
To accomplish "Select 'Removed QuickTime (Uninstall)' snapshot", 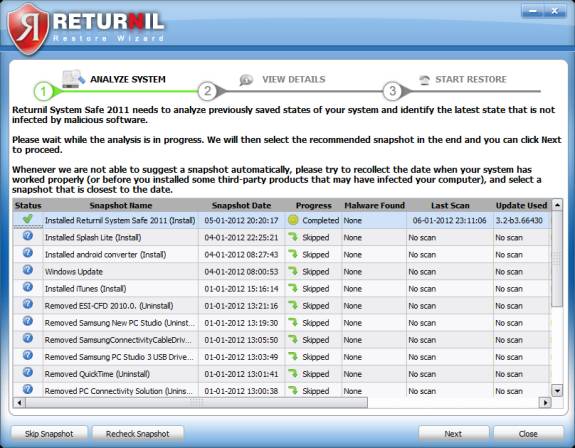I will pos(97,374).
